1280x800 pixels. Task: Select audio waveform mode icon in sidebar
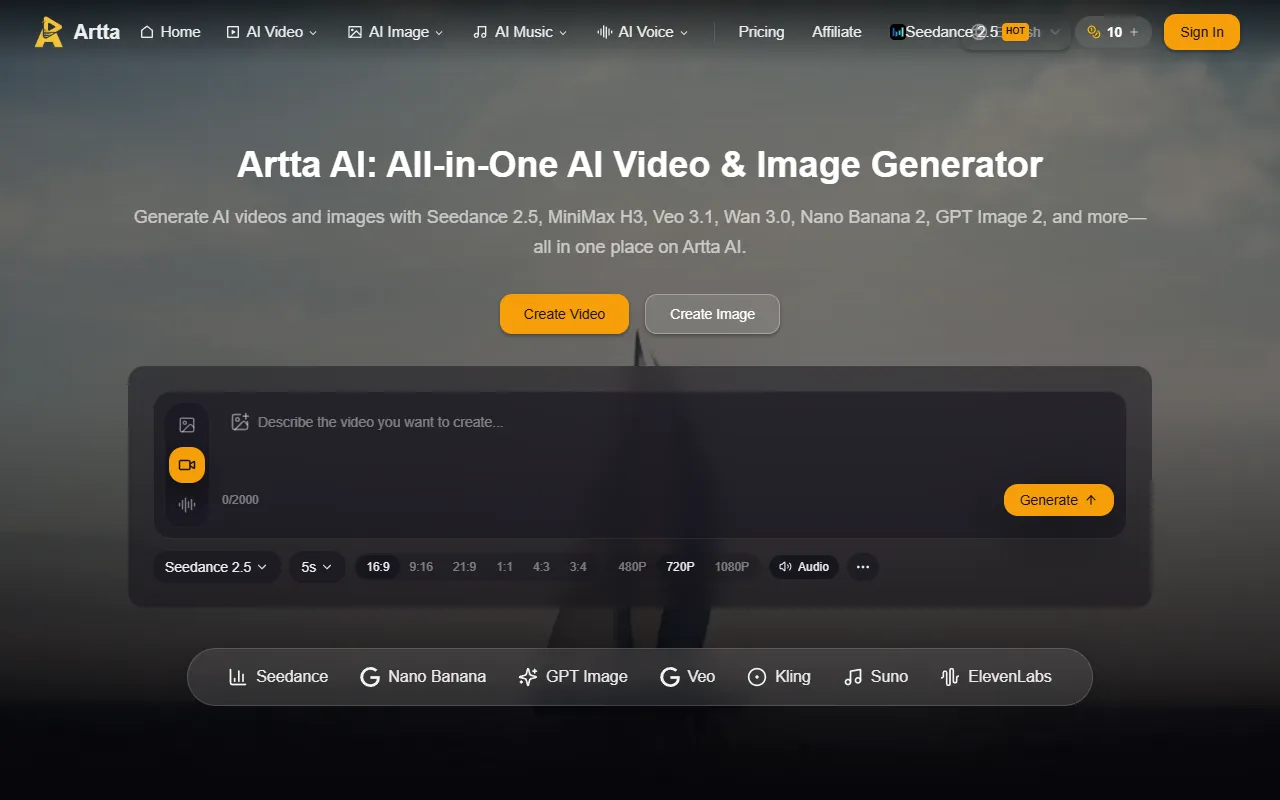tap(187, 505)
